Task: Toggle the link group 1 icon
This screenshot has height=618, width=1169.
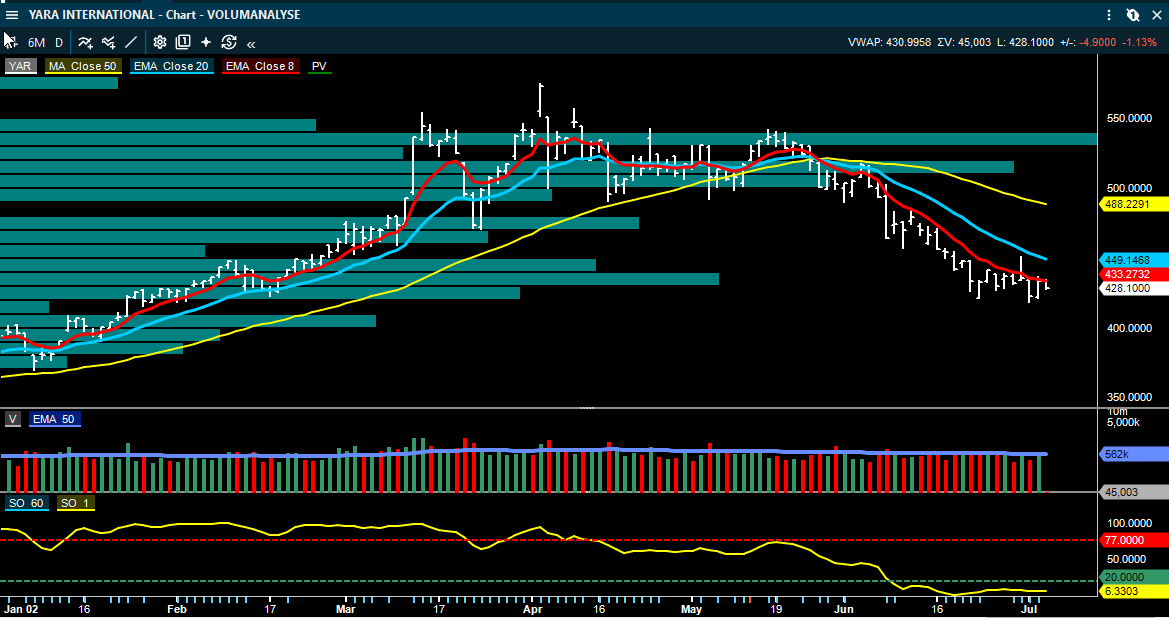Action: pyautogui.click(x=1133, y=15)
